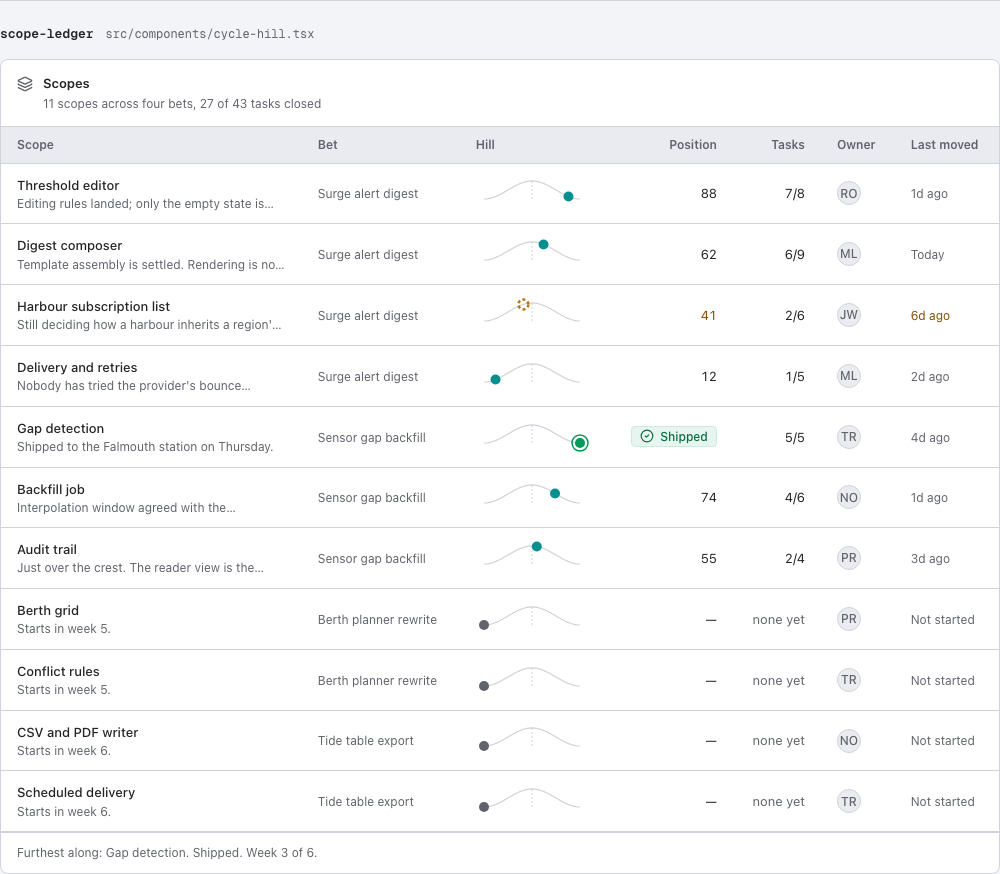Click the CSV and PDF writer hill dot

point(484,746)
